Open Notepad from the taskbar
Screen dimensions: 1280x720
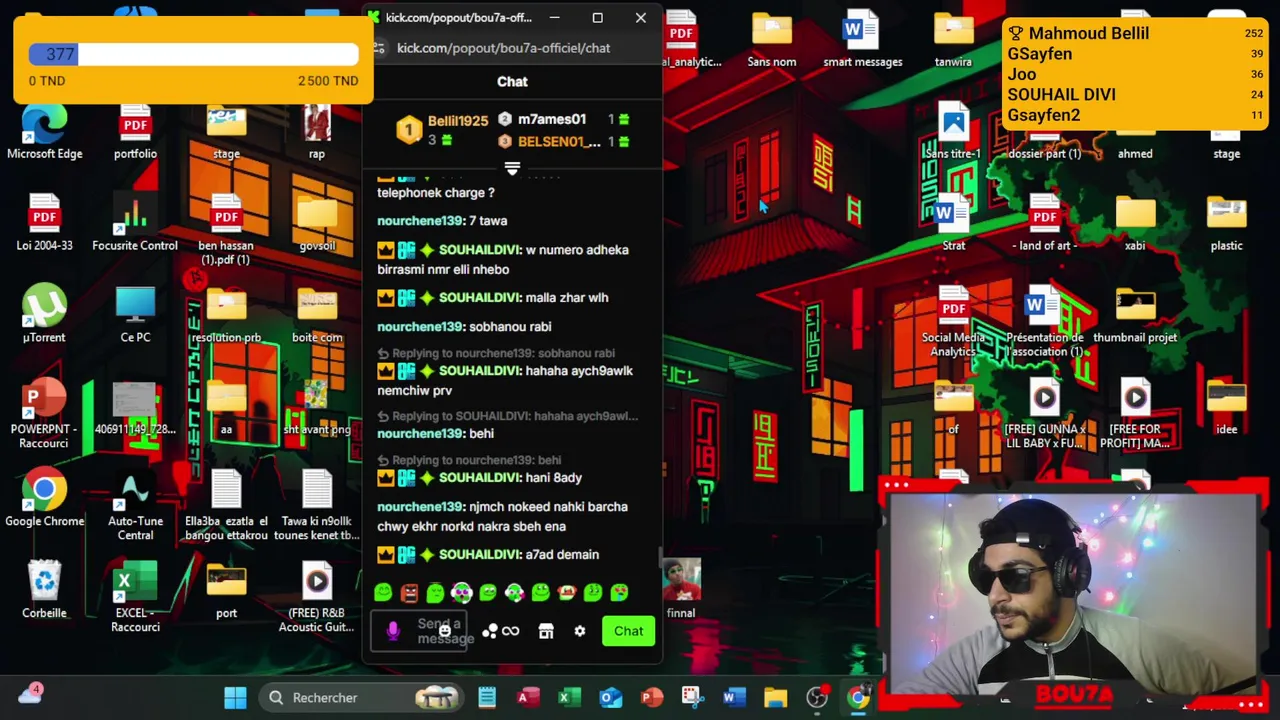[x=487, y=698]
